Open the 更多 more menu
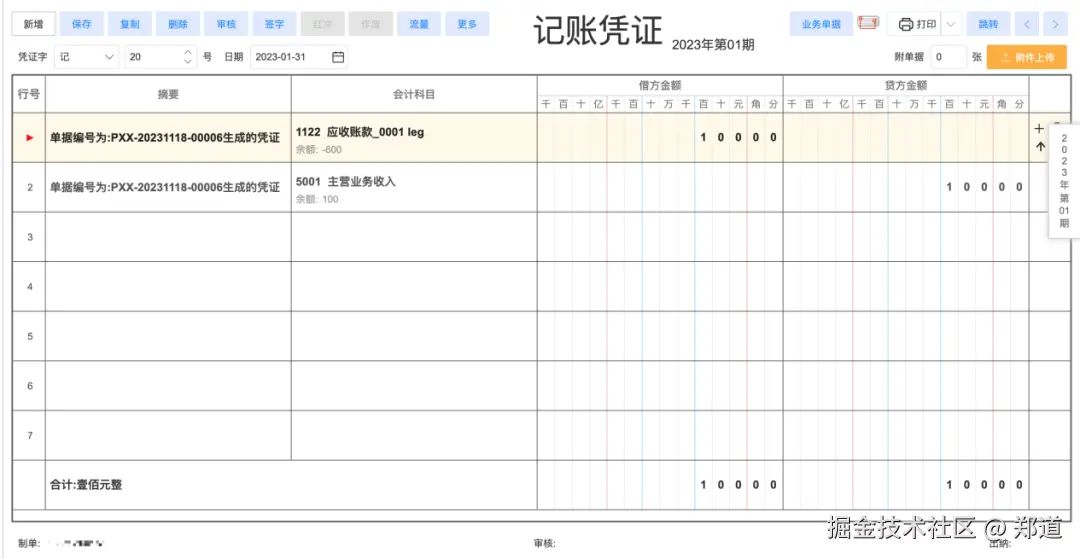 point(467,24)
